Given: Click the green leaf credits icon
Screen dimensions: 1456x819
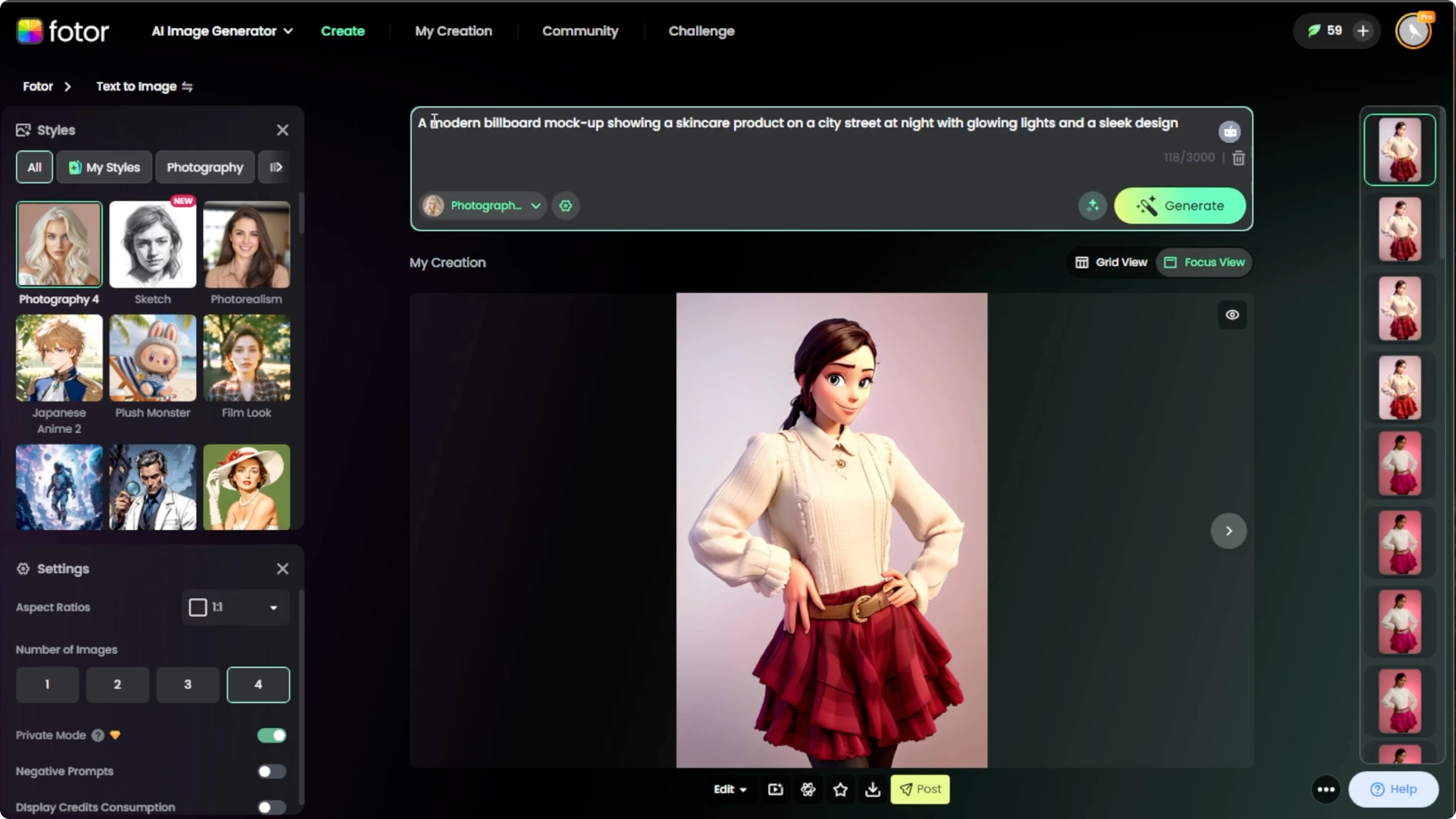Looking at the screenshot, I should (x=1314, y=31).
